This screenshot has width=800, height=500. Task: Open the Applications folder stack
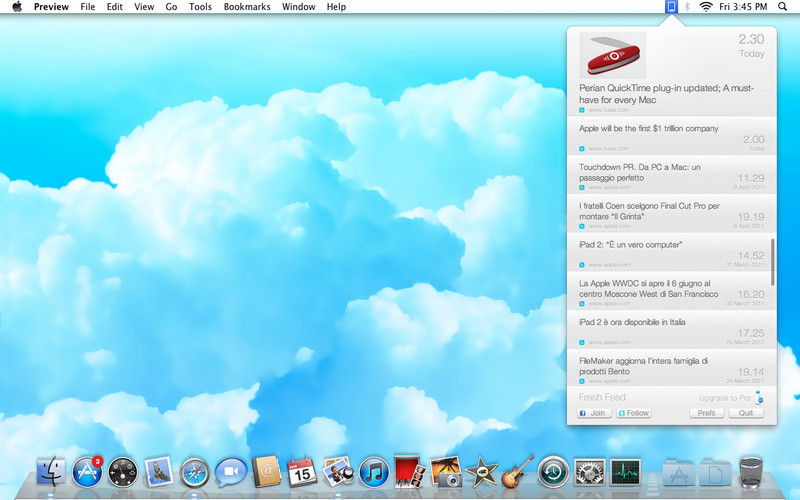pyautogui.click(x=678, y=472)
